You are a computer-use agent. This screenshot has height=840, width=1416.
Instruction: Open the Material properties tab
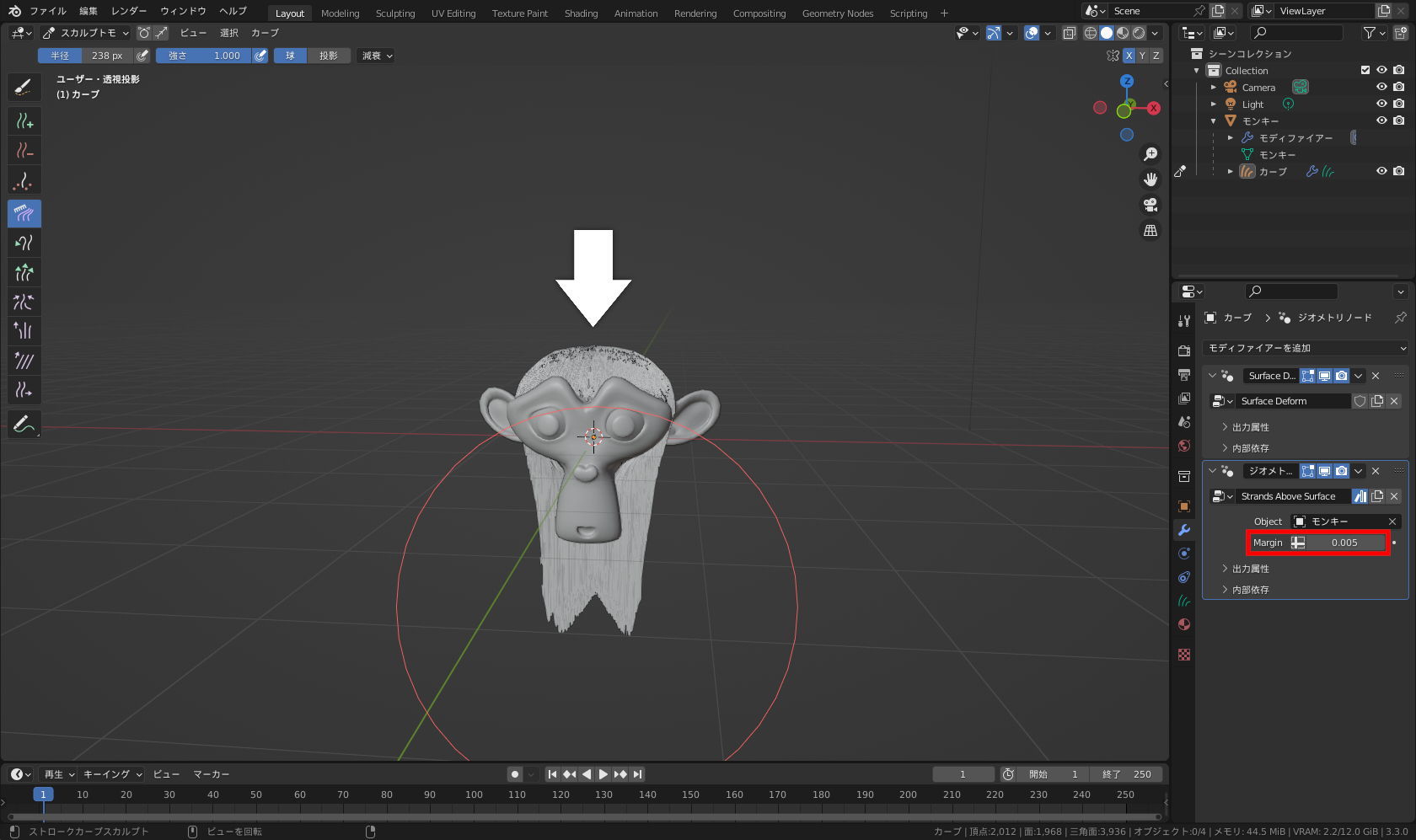coord(1184,624)
